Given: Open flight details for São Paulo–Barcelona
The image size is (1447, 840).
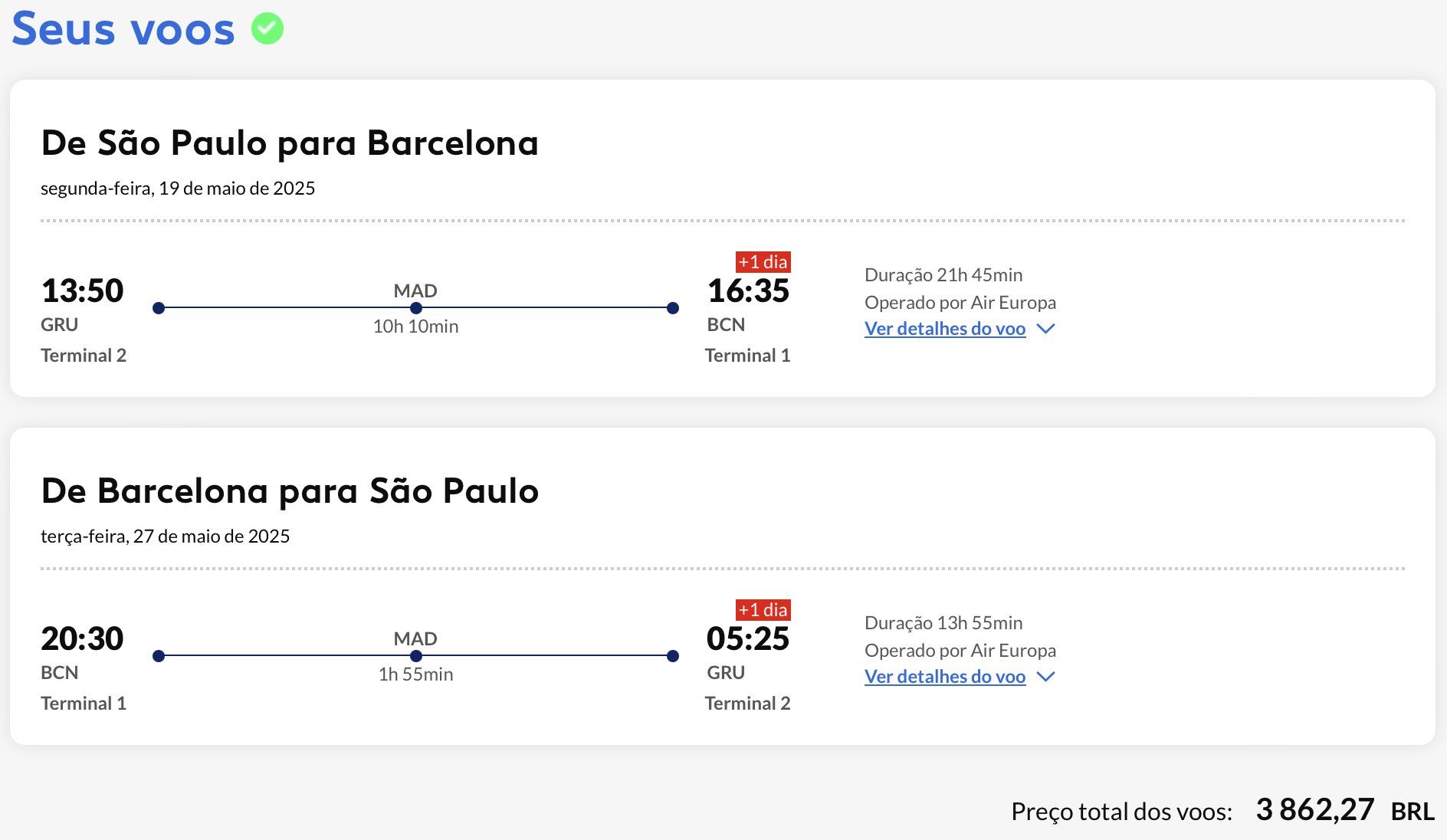Looking at the screenshot, I should point(944,329).
